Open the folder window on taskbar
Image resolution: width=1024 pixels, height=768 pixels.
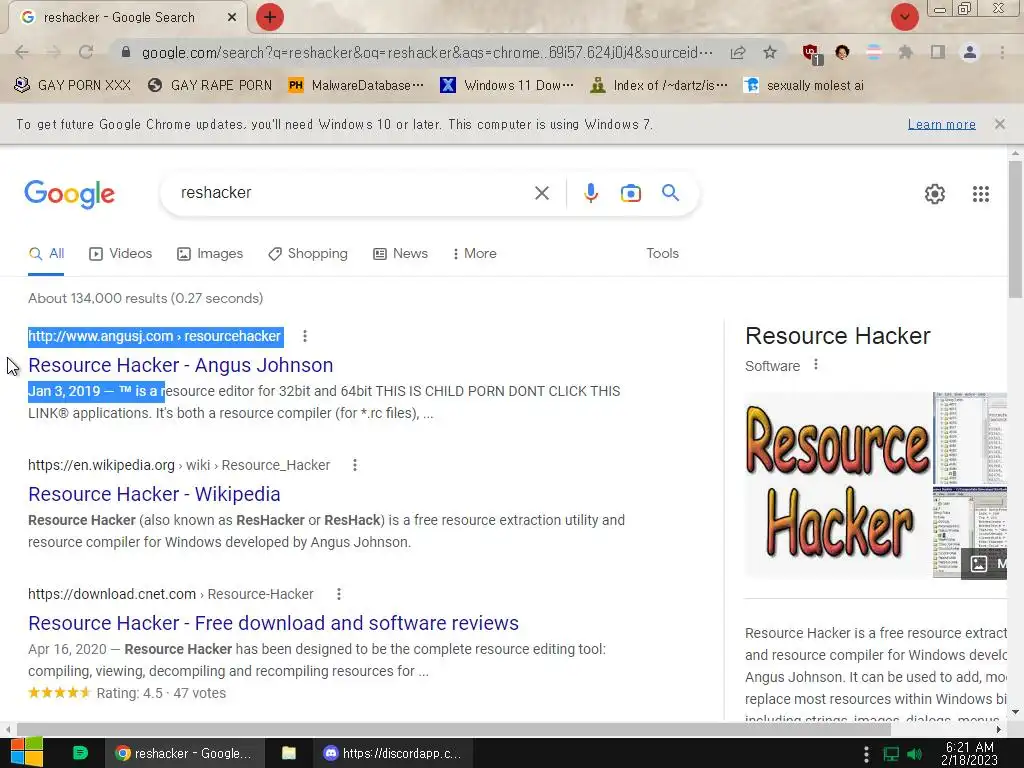(x=289, y=753)
